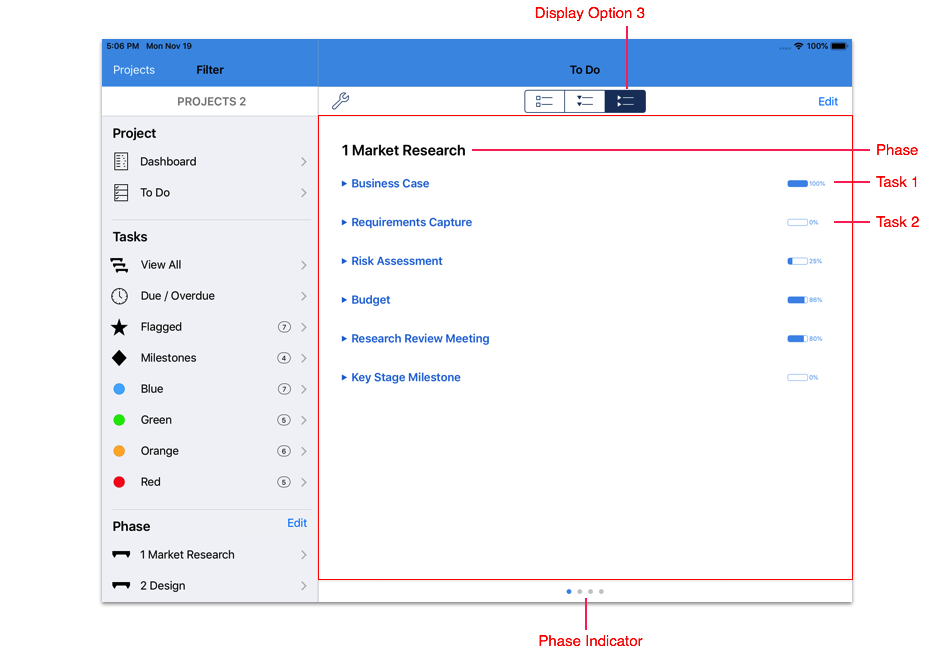Expand the Business Case task
The height and width of the screenshot is (660, 950).
[x=344, y=184]
